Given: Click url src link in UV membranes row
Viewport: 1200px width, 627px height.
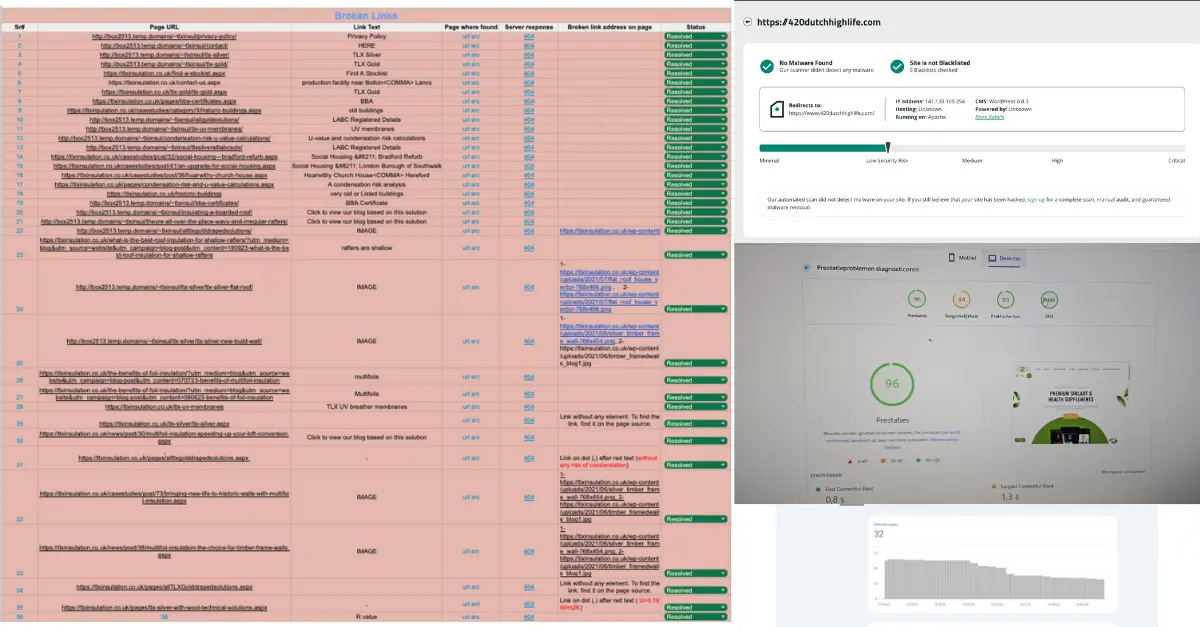Looking at the screenshot, I should [471, 129].
